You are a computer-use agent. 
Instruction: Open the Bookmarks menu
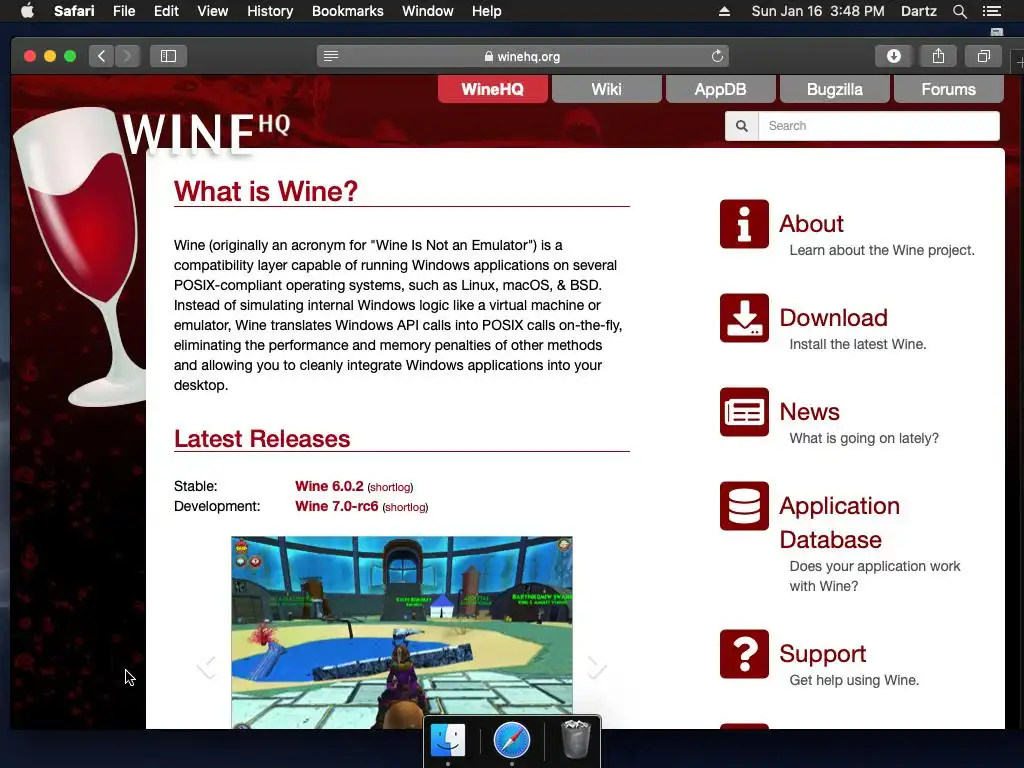point(347,11)
